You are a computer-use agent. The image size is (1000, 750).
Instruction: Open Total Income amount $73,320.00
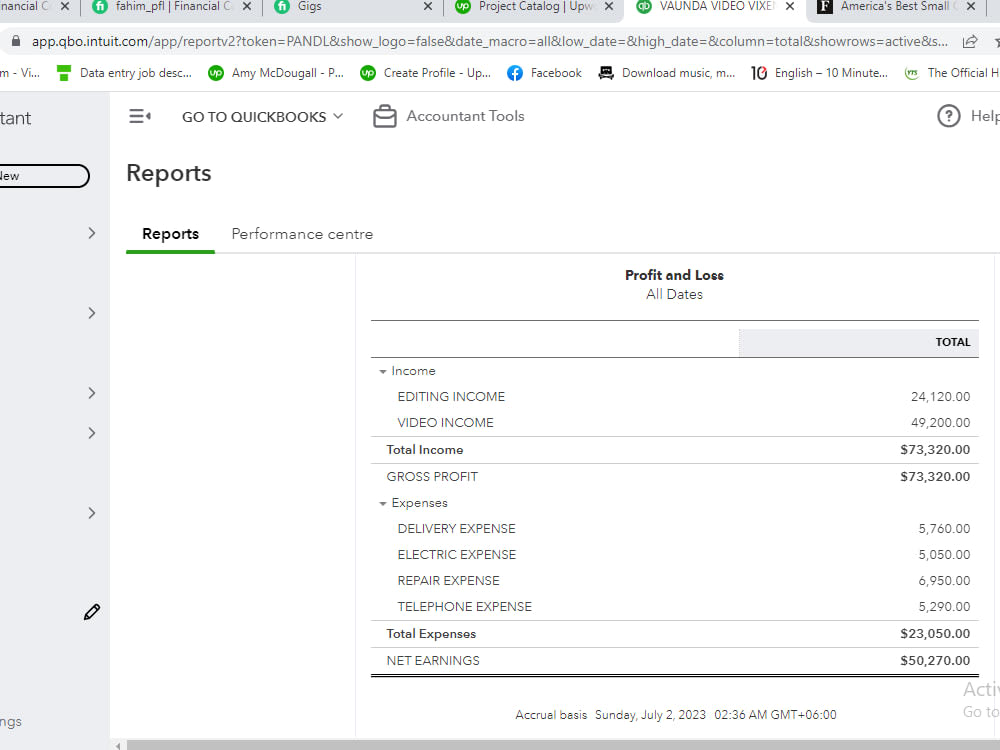click(935, 450)
